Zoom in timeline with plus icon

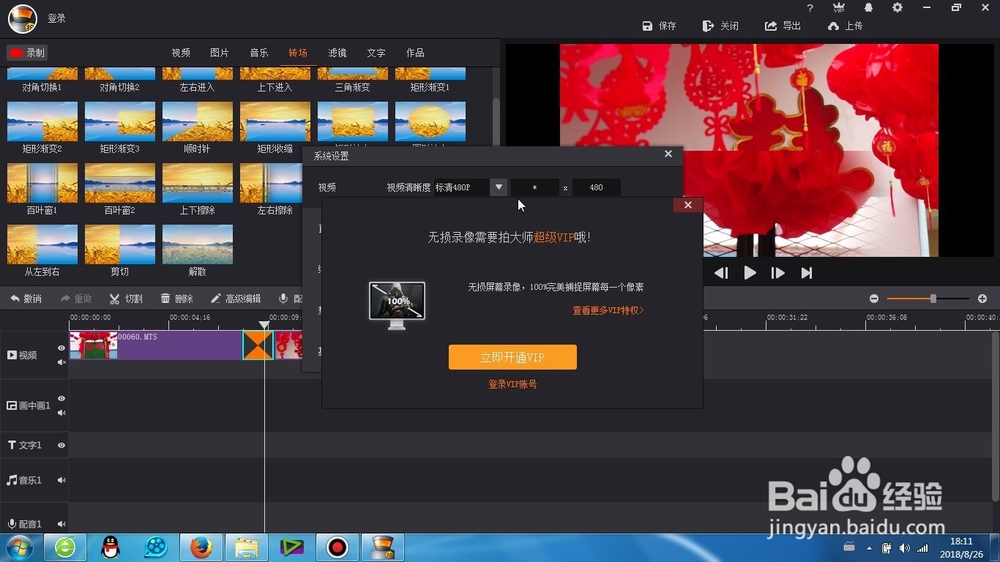point(982,299)
